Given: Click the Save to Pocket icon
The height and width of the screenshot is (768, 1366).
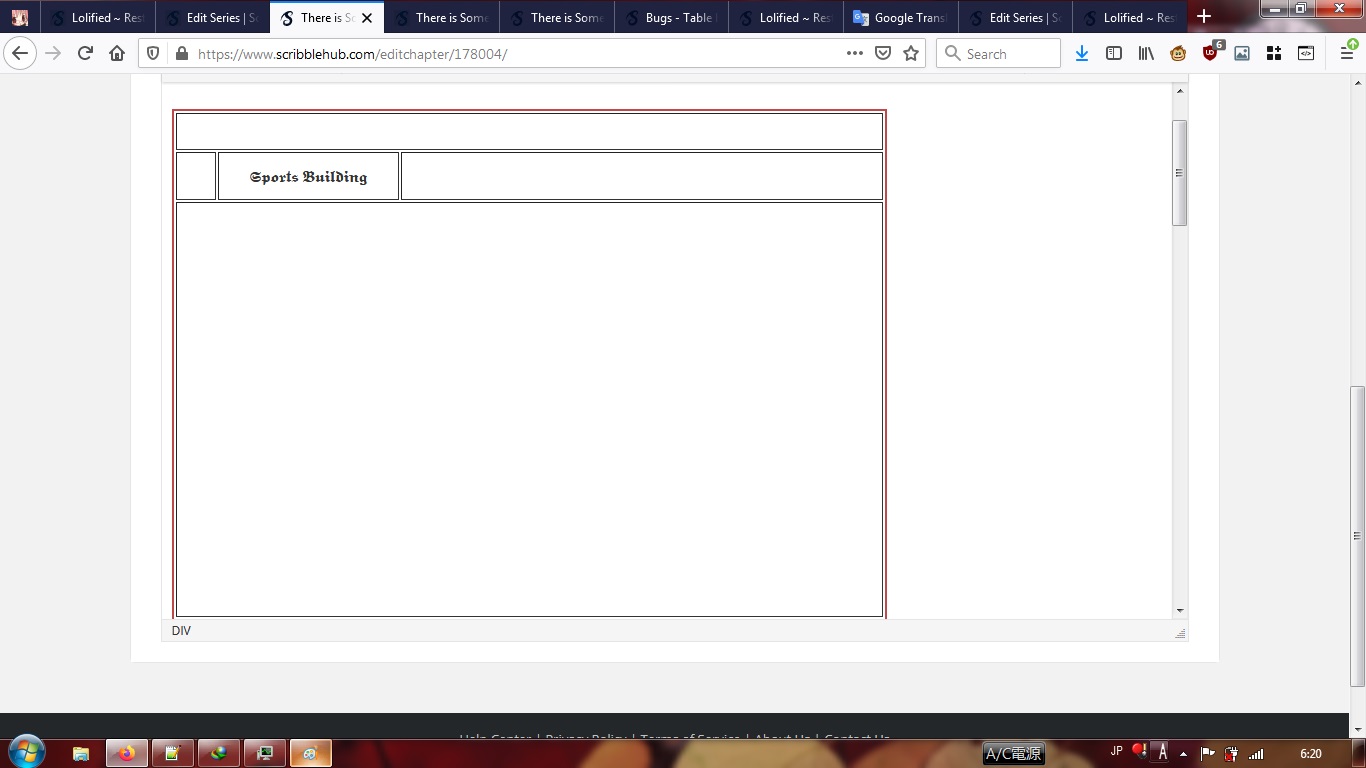Looking at the screenshot, I should point(883,54).
